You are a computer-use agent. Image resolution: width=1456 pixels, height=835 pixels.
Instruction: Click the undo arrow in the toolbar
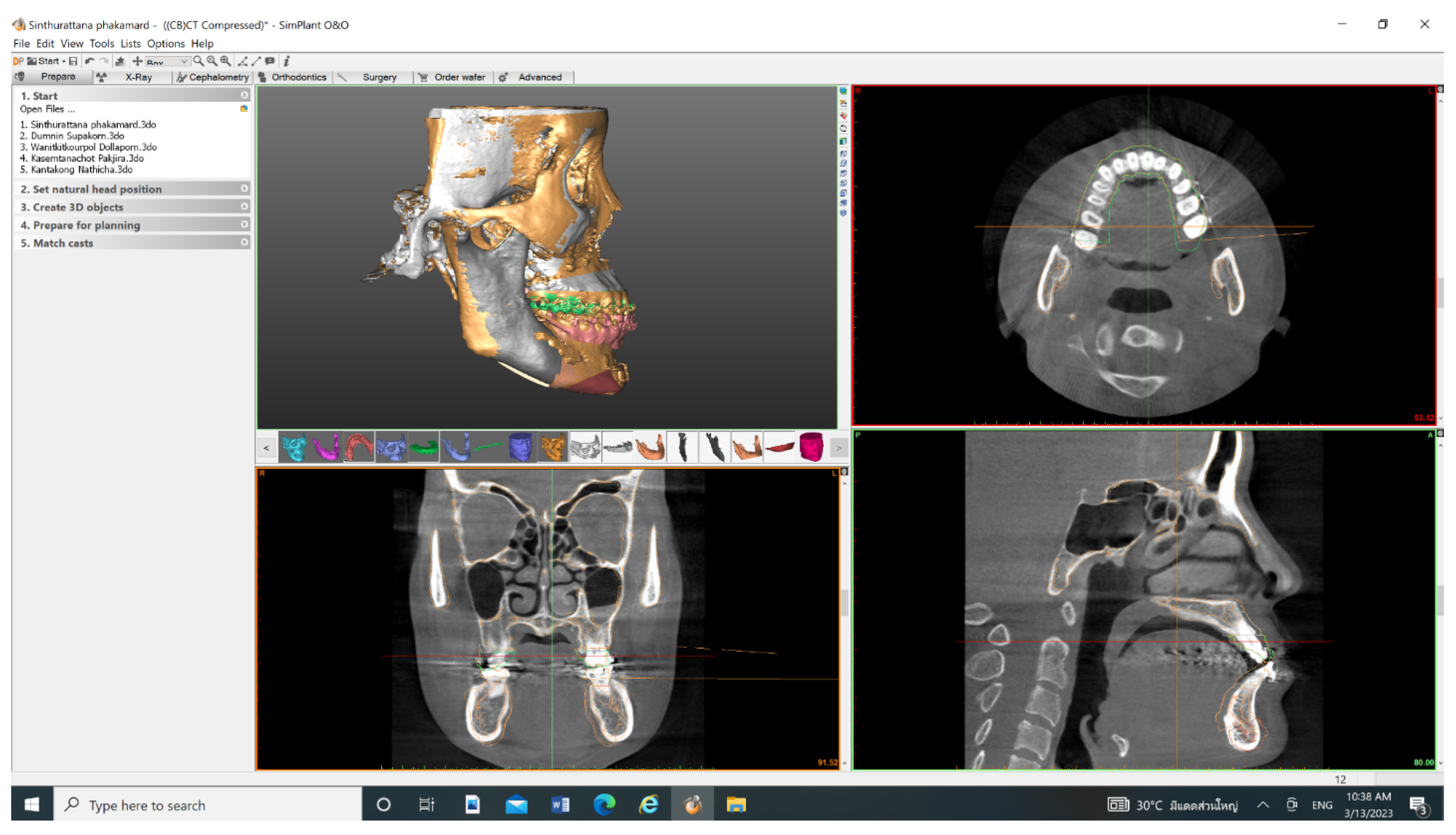[90, 61]
